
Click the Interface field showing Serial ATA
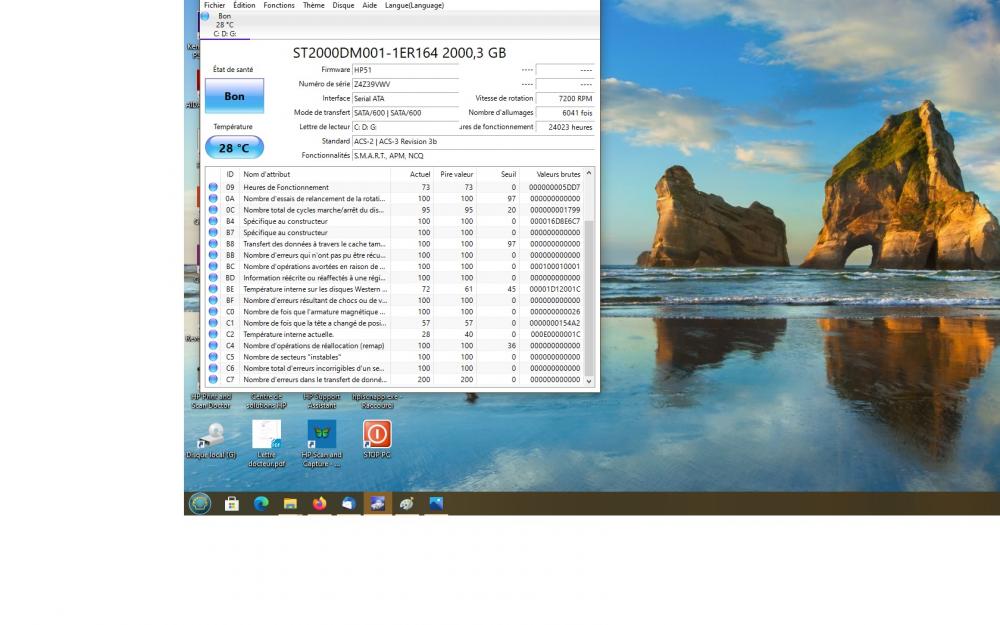[x=406, y=99]
